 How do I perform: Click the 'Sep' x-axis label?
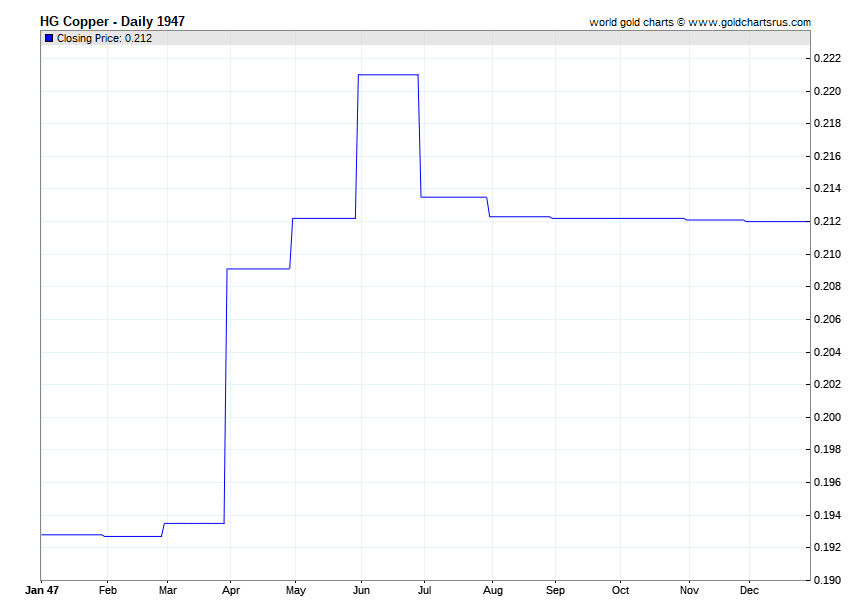coord(556,590)
